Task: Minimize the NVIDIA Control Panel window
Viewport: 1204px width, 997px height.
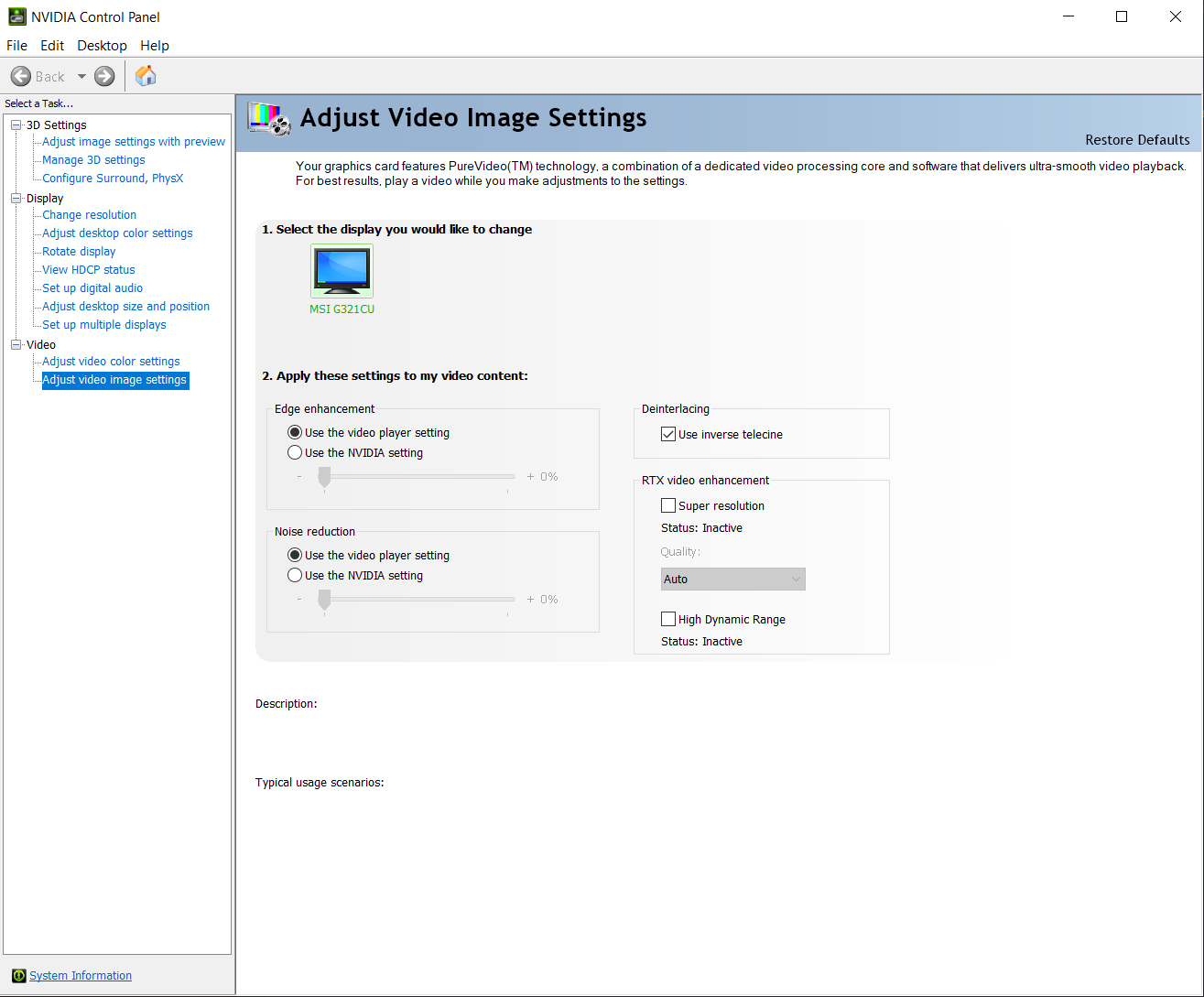Action: click(1068, 16)
